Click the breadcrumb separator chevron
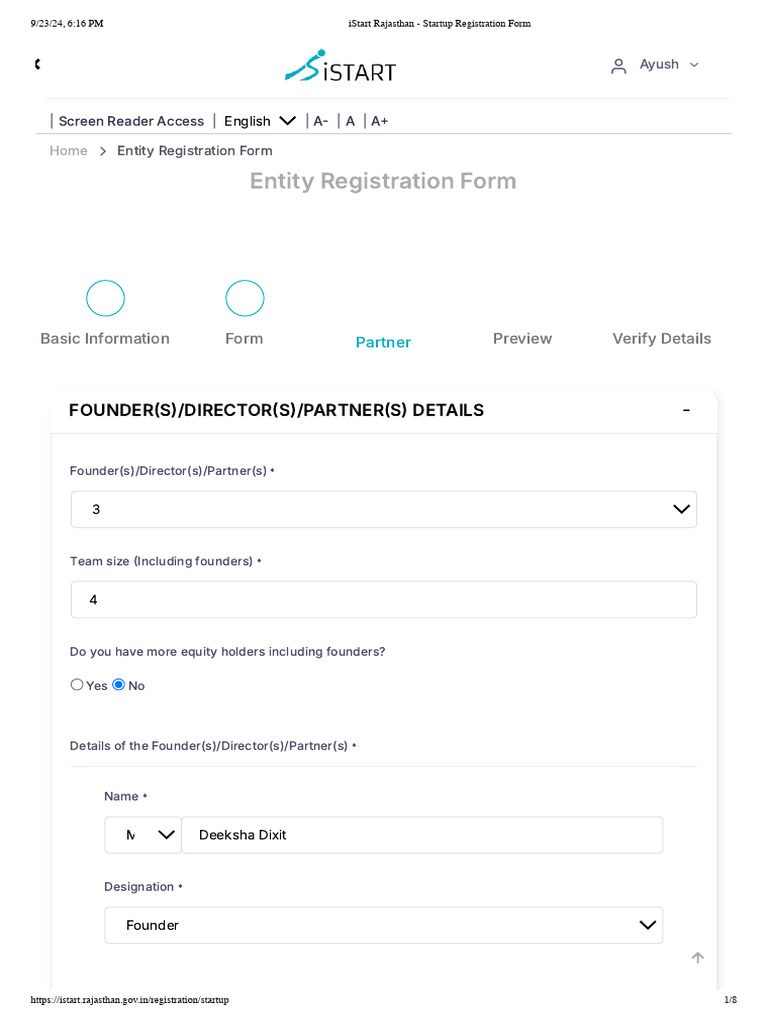Viewport: 768px width, 1024px height. tap(103, 152)
